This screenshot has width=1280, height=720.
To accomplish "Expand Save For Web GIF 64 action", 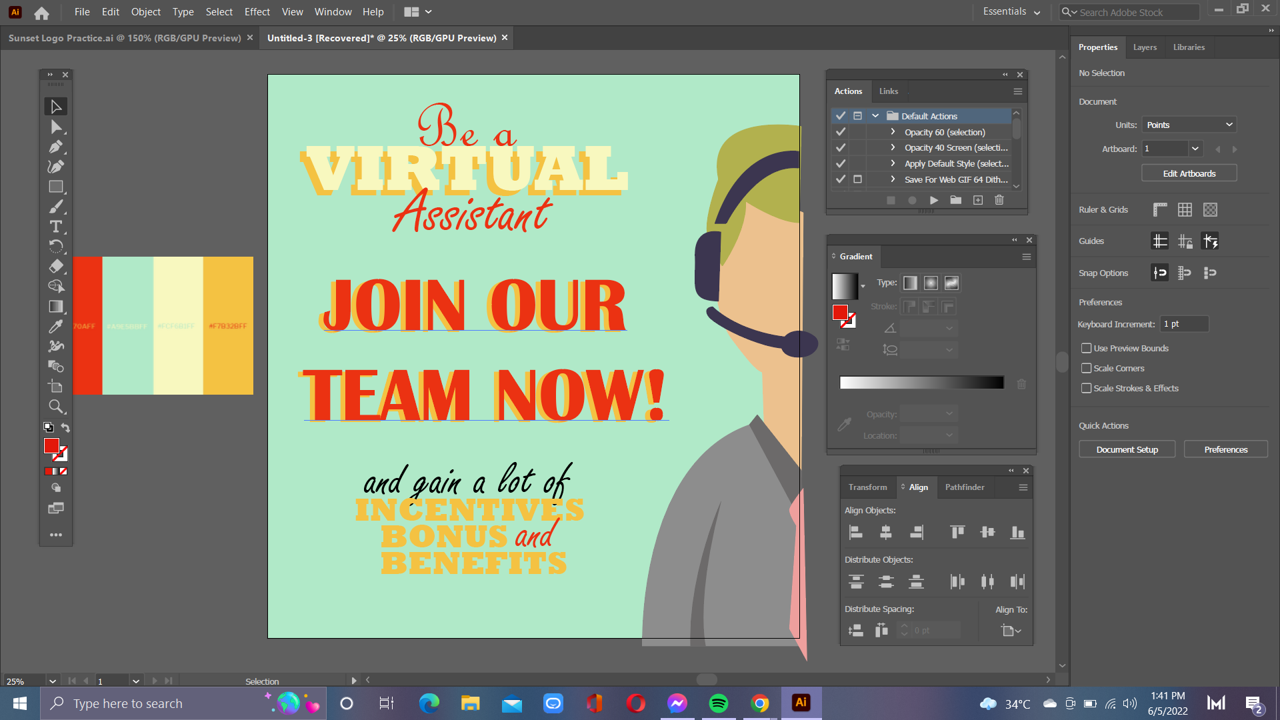I will point(893,179).
